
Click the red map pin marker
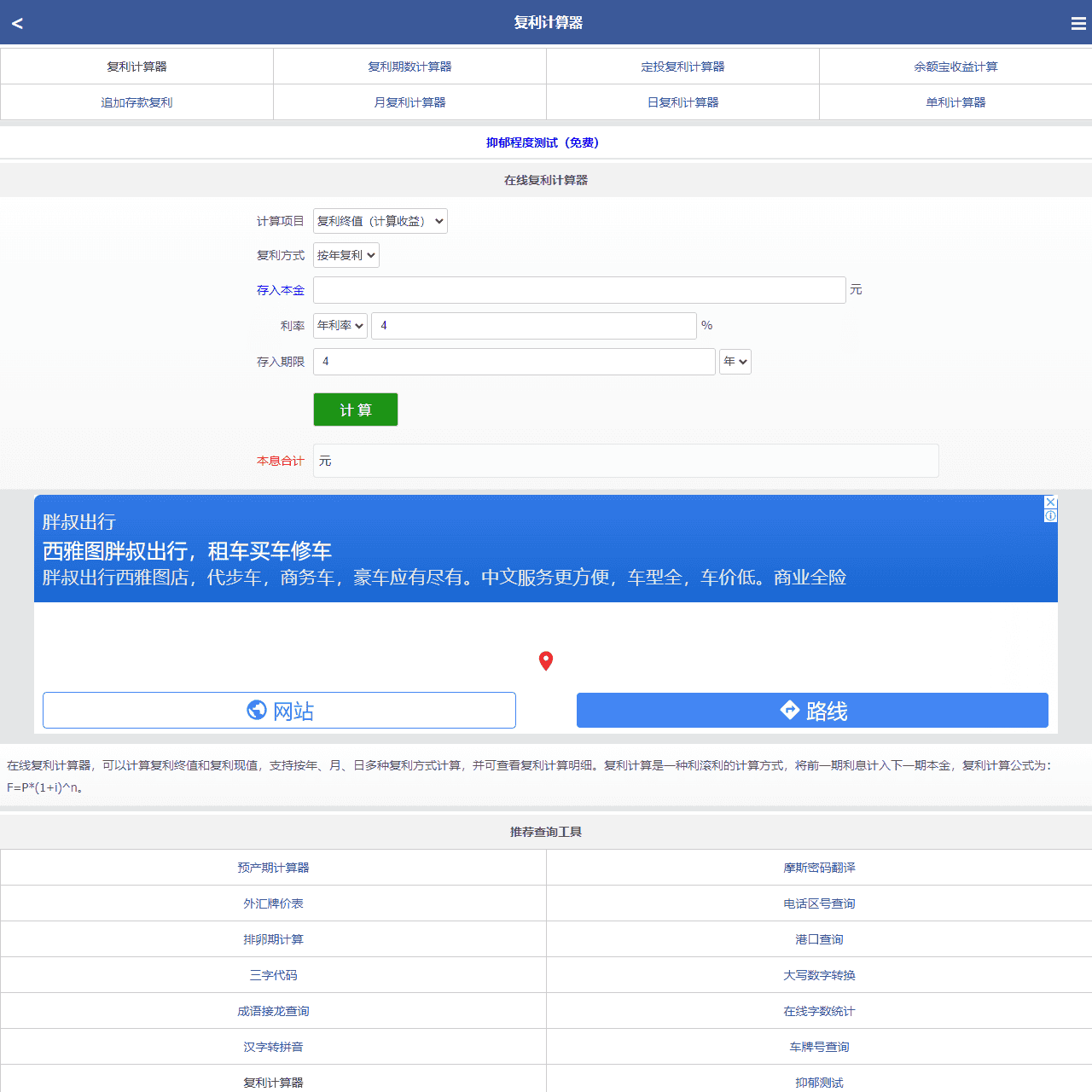click(x=546, y=660)
